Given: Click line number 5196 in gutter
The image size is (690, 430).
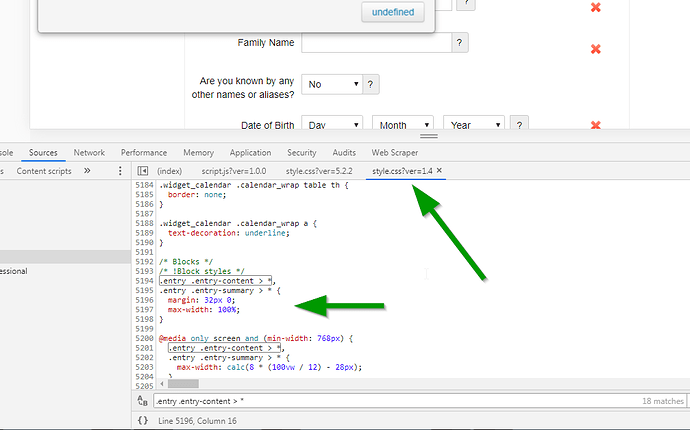Looking at the screenshot, I should pyautogui.click(x=144, y=300).
